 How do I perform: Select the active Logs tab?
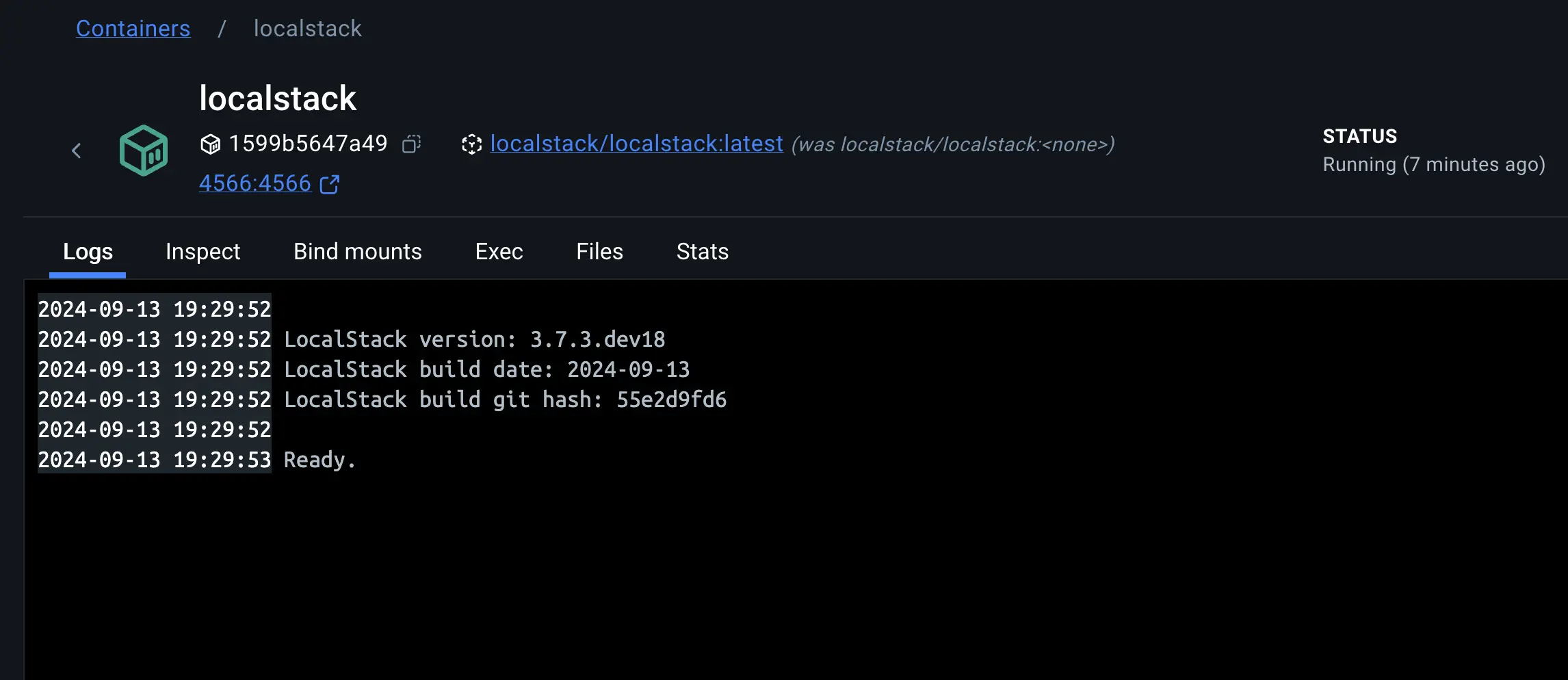[x=88, y=252]
